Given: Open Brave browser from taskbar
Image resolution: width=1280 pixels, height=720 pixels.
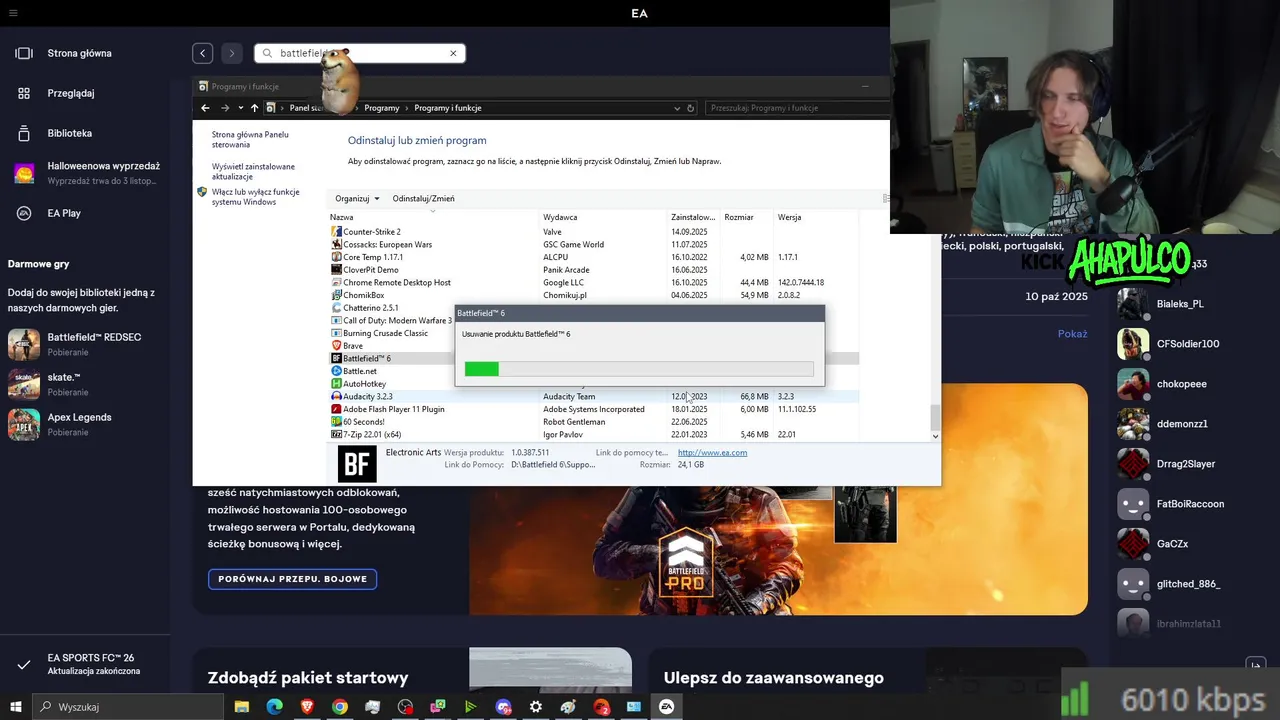Looking at the screenshot, I should click(x=307, y=707).
